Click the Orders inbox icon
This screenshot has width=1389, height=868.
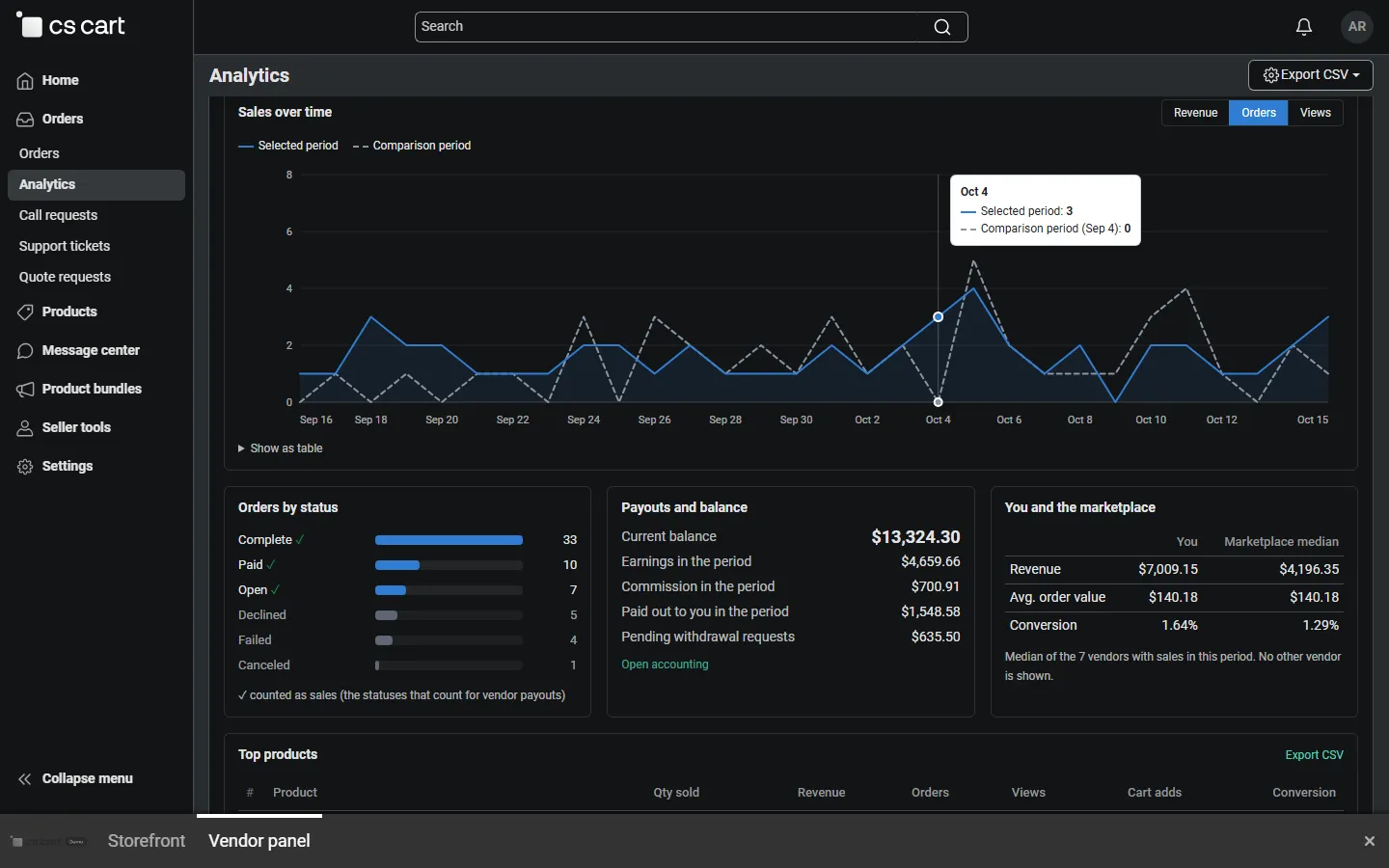coord(25,120)
